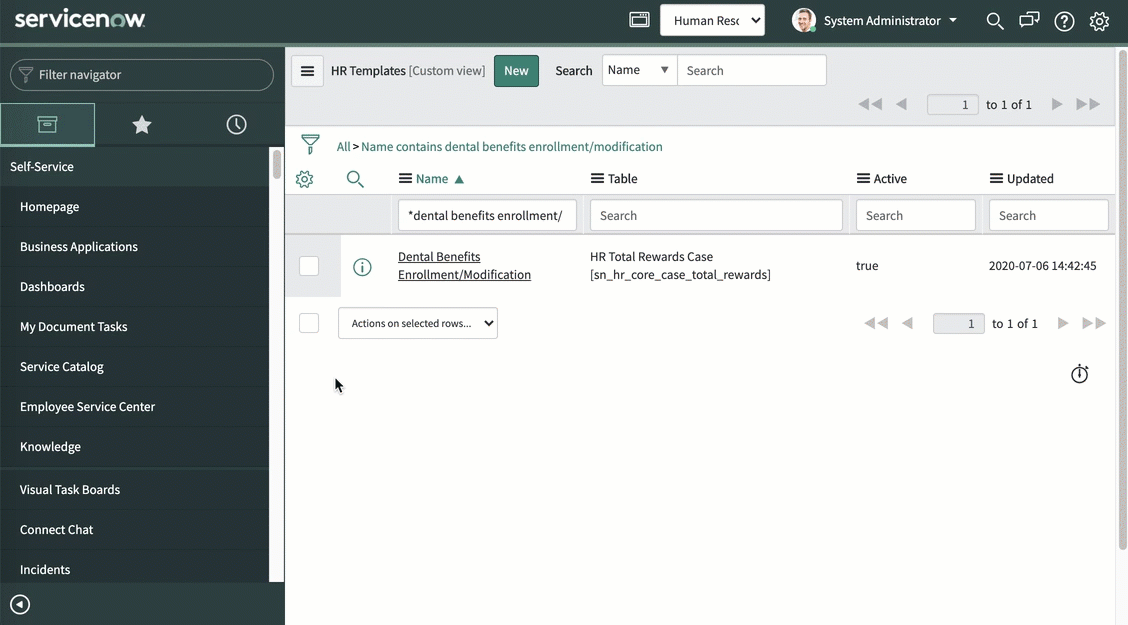Open the Human Resources scope dropdown
Screen dimensions: 1128x625
pyautogui.click(x=712, y=20)
